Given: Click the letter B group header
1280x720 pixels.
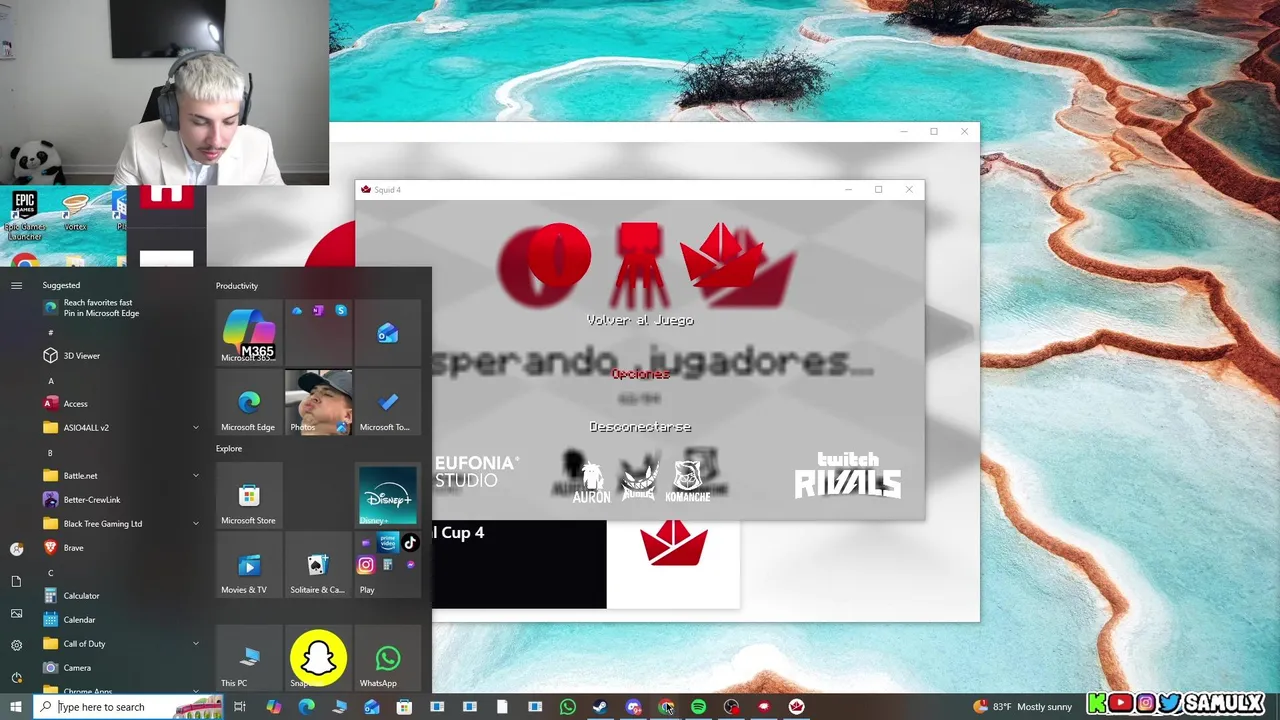Looking at the screenshot, I should point(51,452).
